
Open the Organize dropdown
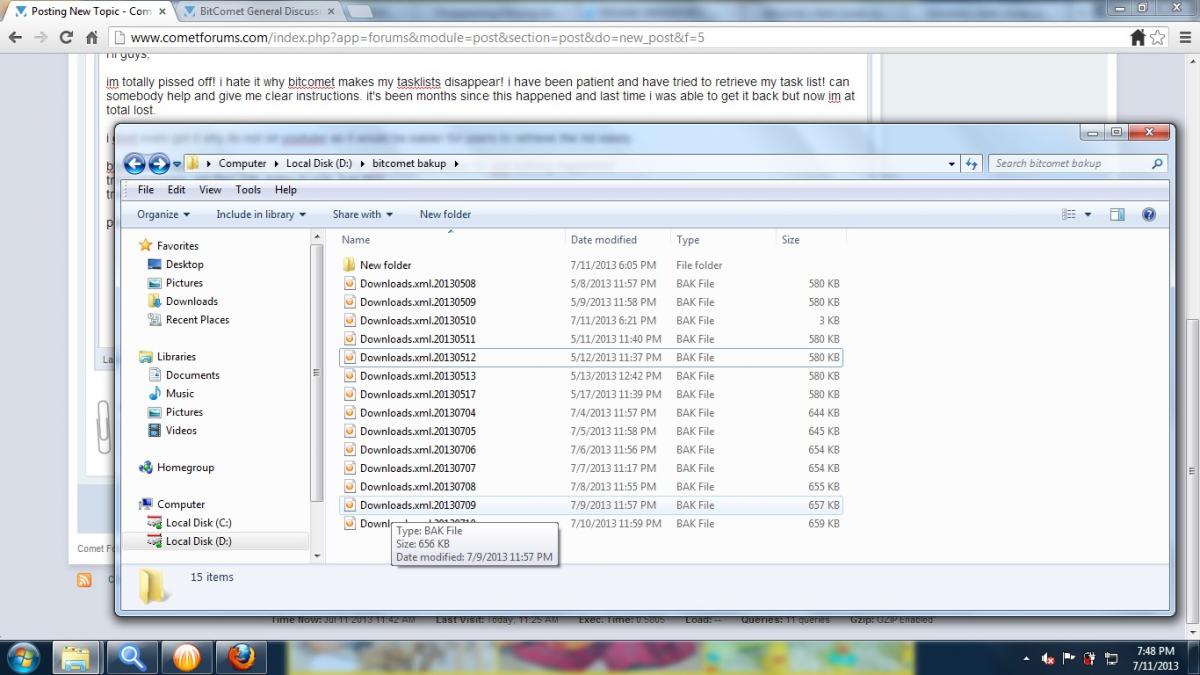tap(164, 214)
